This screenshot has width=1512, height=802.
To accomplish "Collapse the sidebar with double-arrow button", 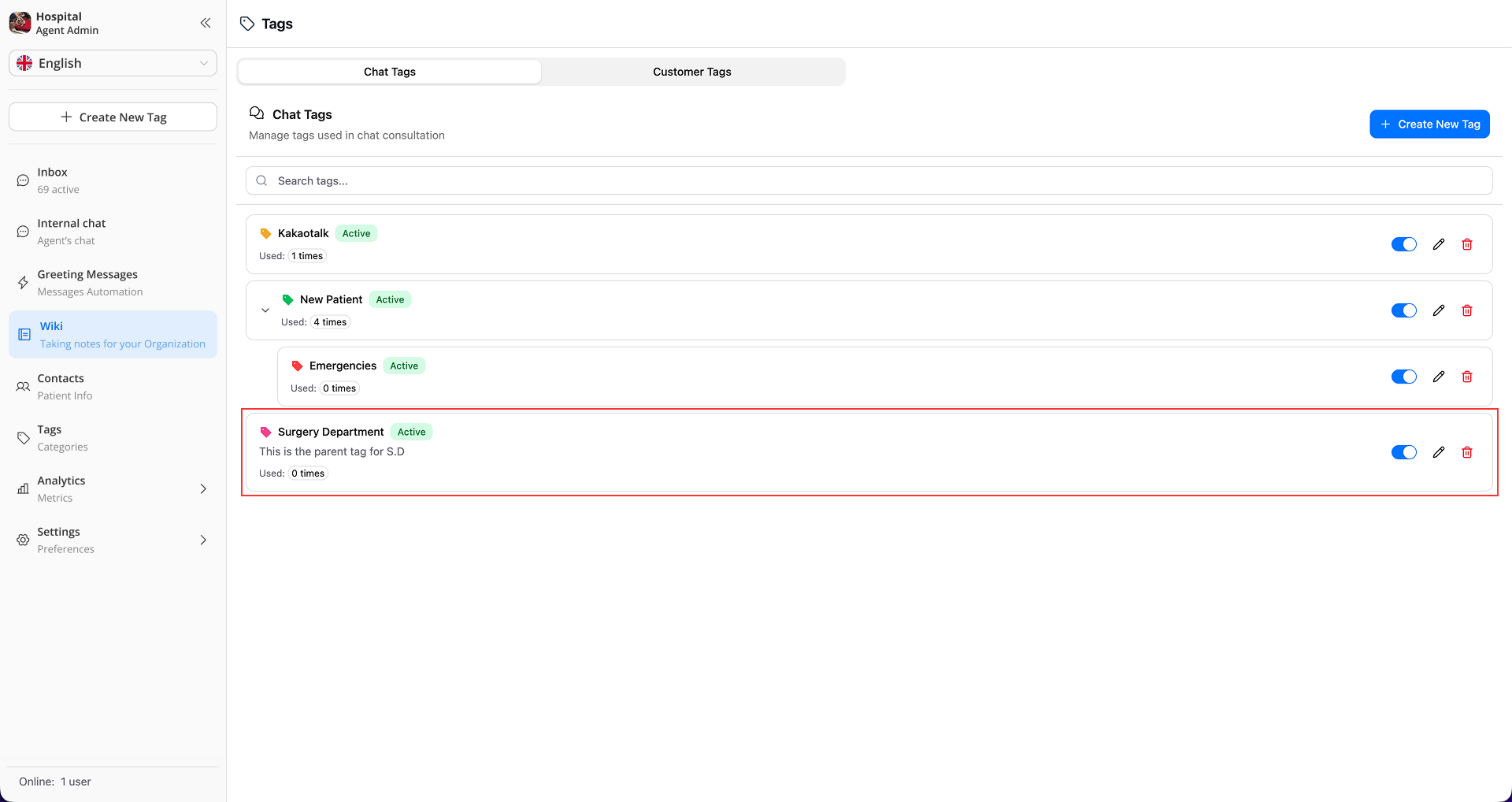I will (x=206, y=23).
